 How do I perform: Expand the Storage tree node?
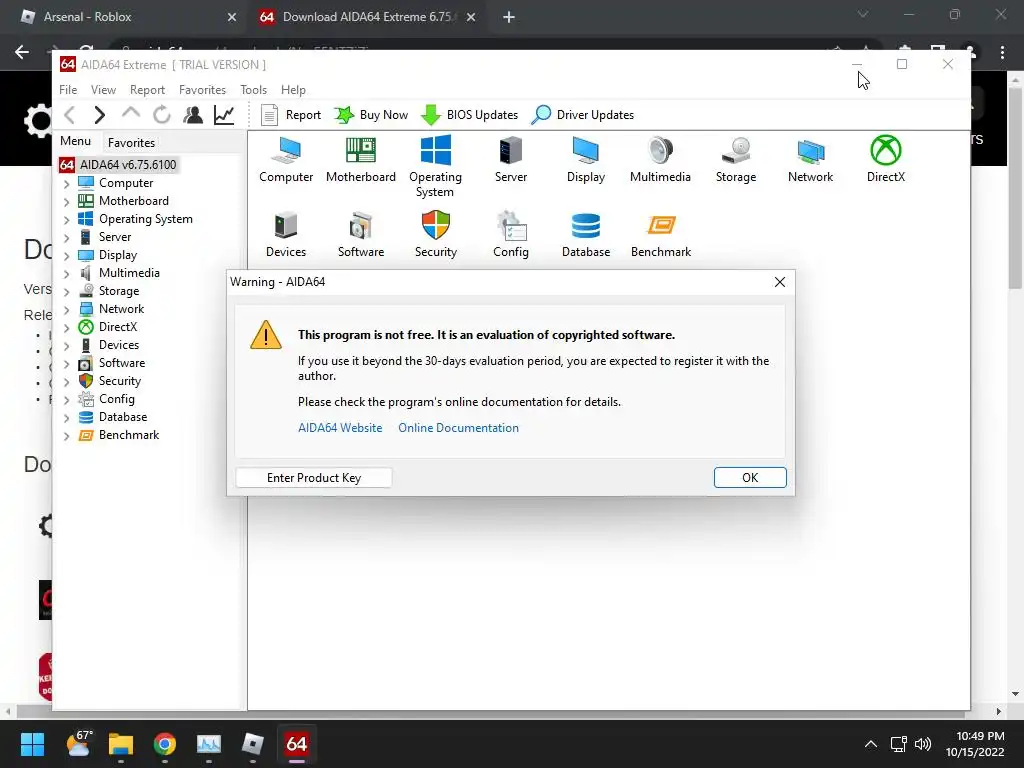click(67, 292)
